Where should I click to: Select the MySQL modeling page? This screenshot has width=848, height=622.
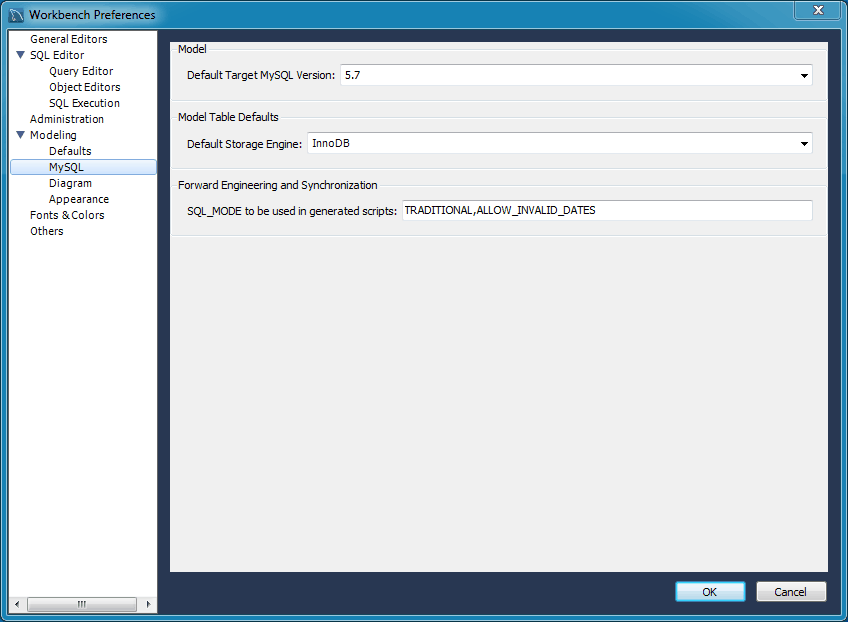point(83,167)
